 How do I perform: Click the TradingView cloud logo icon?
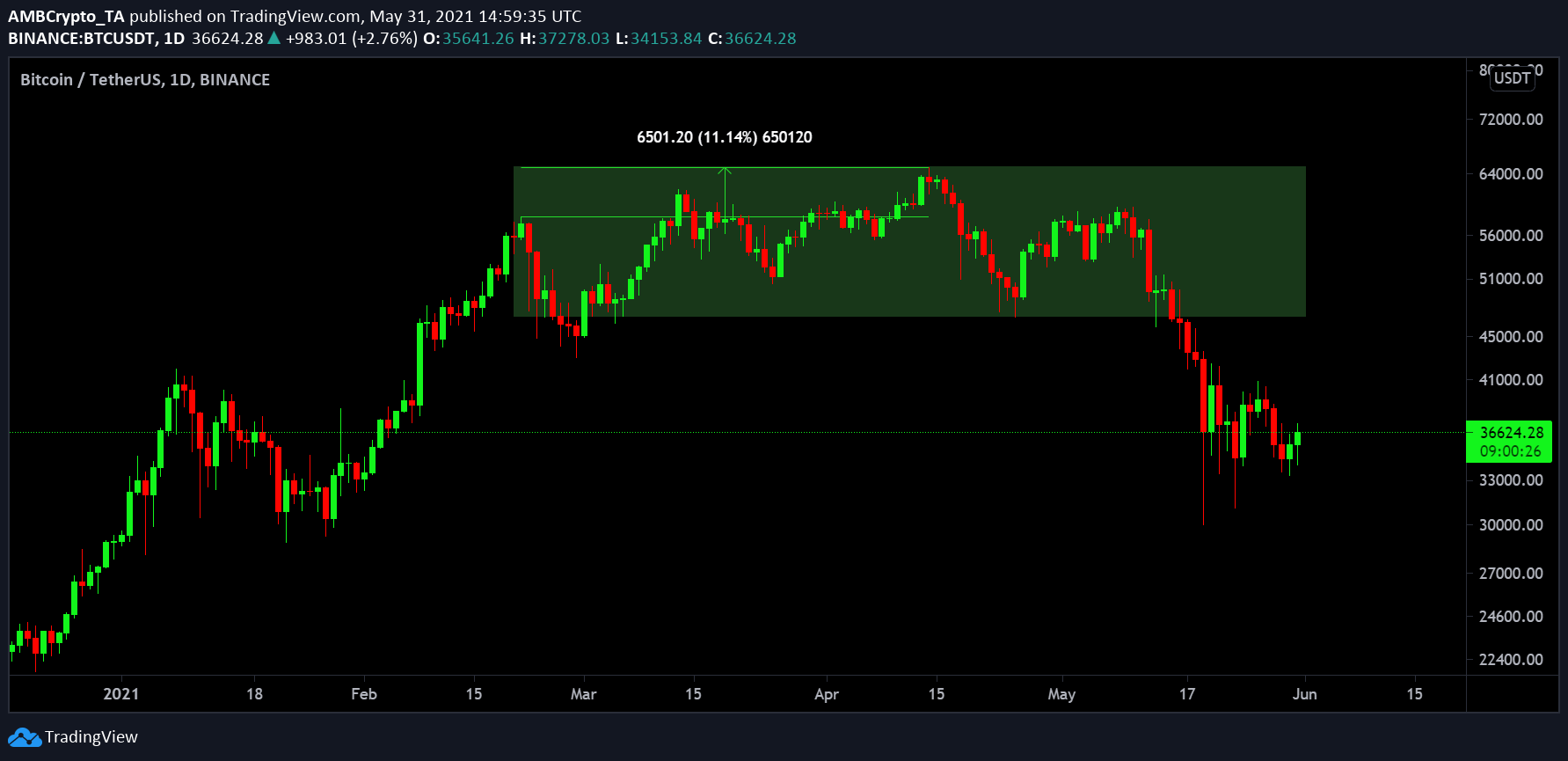pyautogui.click(x=25, y=737)
